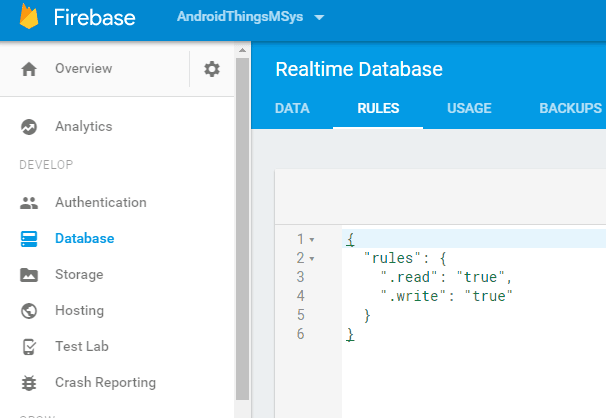Go to Crash Reporting section
606x418 pixels.
click(105, 383)
